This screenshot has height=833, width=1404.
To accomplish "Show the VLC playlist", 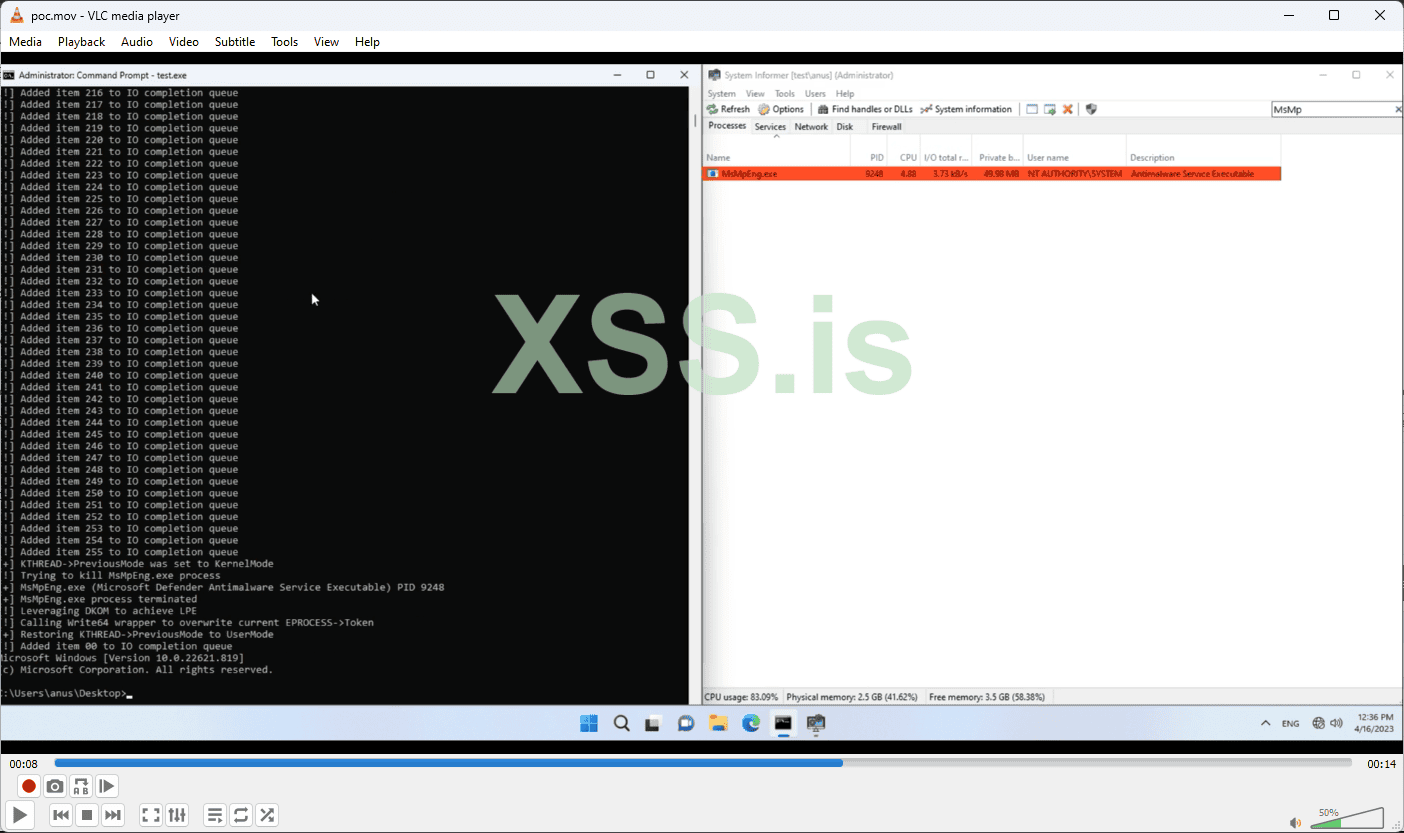I will pyautogui.click(x=215, y=815).
